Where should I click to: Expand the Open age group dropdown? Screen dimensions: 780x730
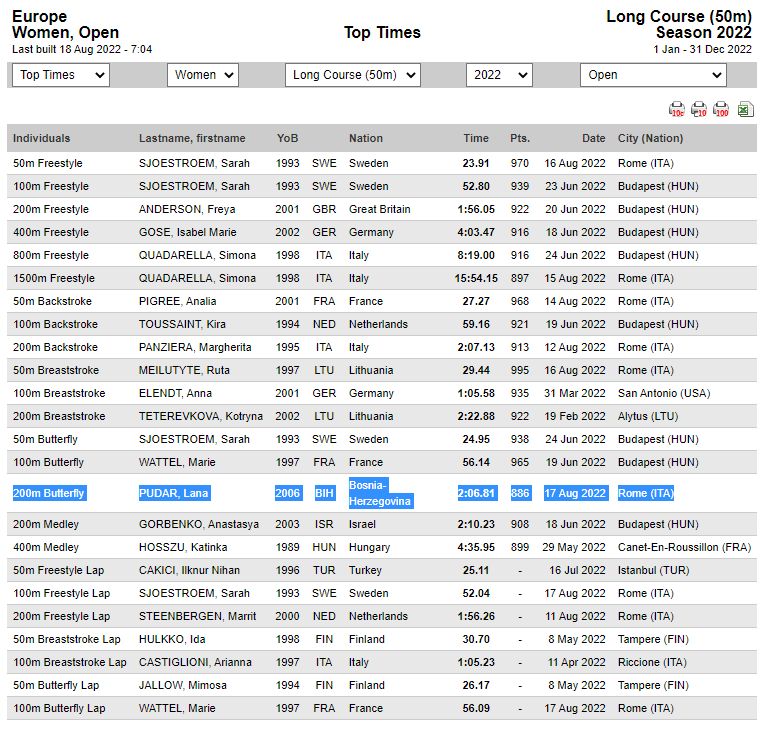coord(653,75)
